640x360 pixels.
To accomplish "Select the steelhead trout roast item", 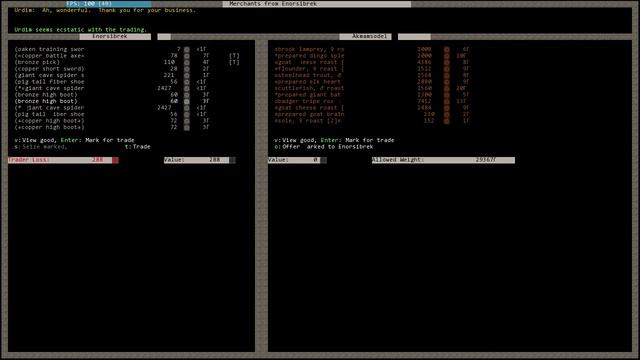I will (308, 76).
